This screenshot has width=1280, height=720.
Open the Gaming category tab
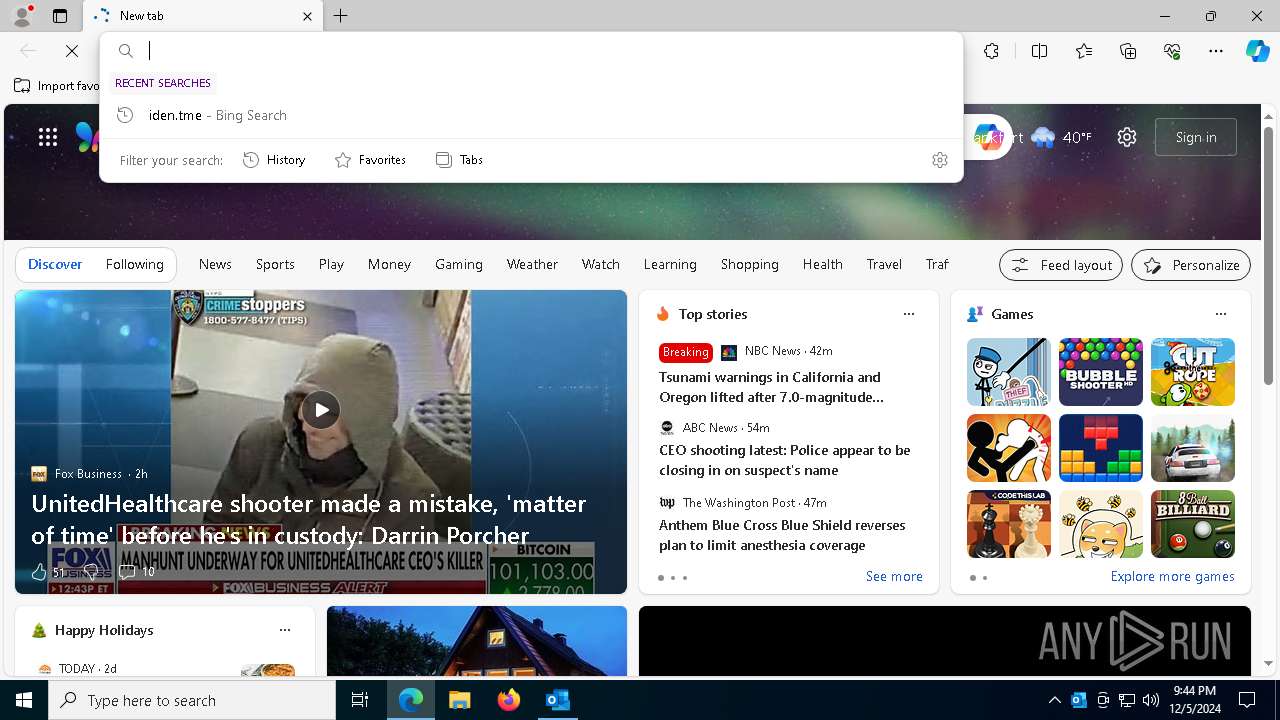459,264
